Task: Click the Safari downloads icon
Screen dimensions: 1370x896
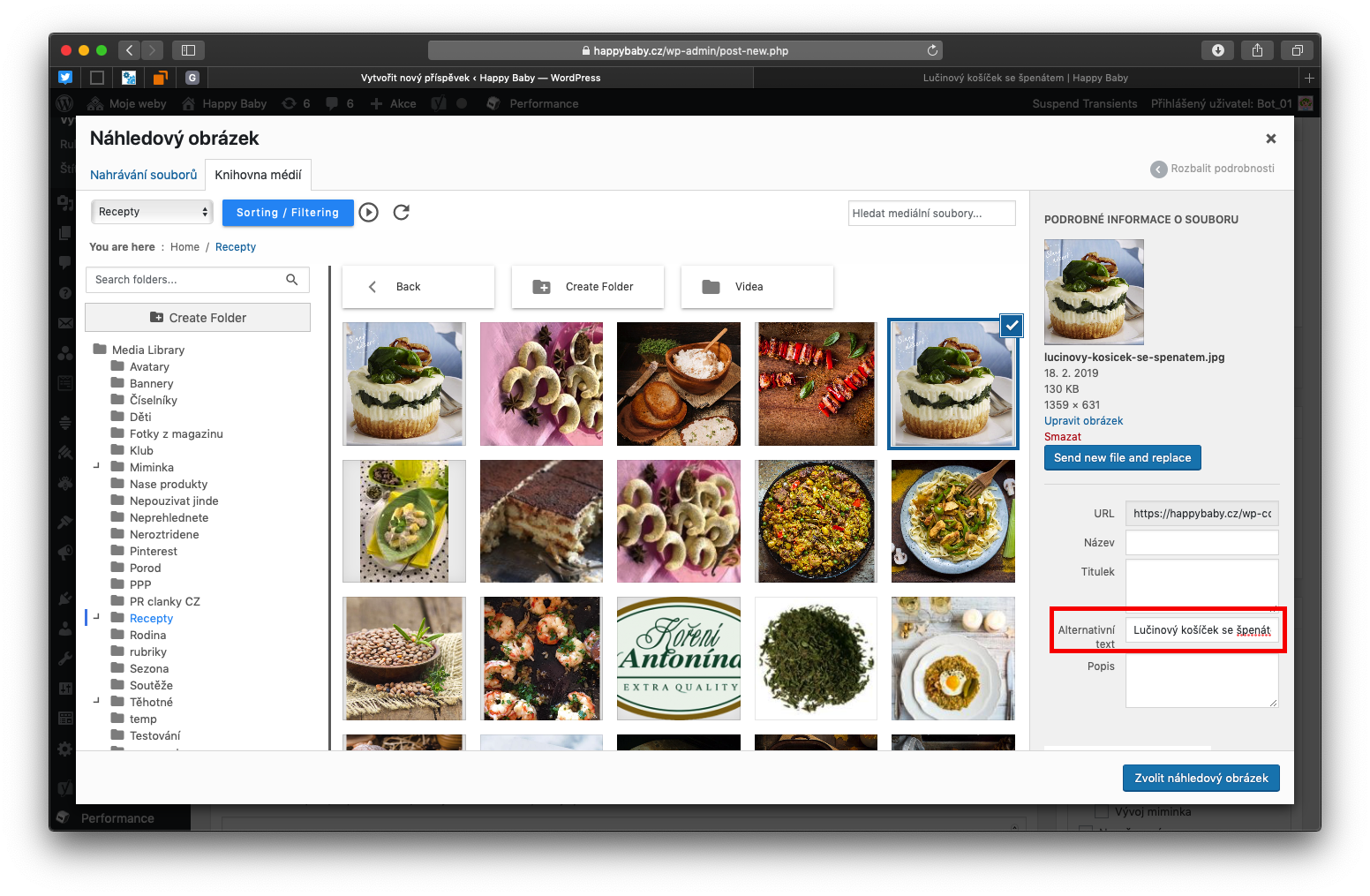Action: pyautogui.click(x=1217, y=50)
